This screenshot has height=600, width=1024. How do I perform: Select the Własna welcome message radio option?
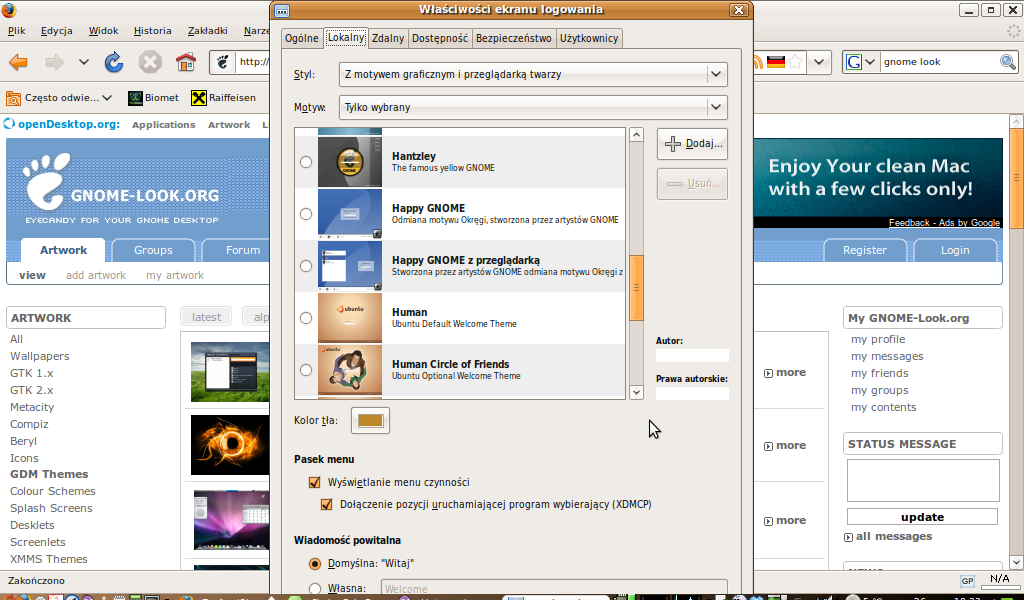(315, 588)
